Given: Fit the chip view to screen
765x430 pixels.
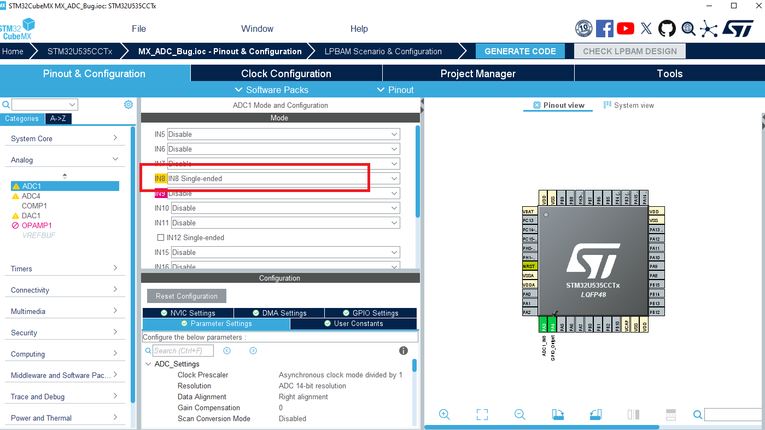Looking at the screenshot, I should 482,414.
